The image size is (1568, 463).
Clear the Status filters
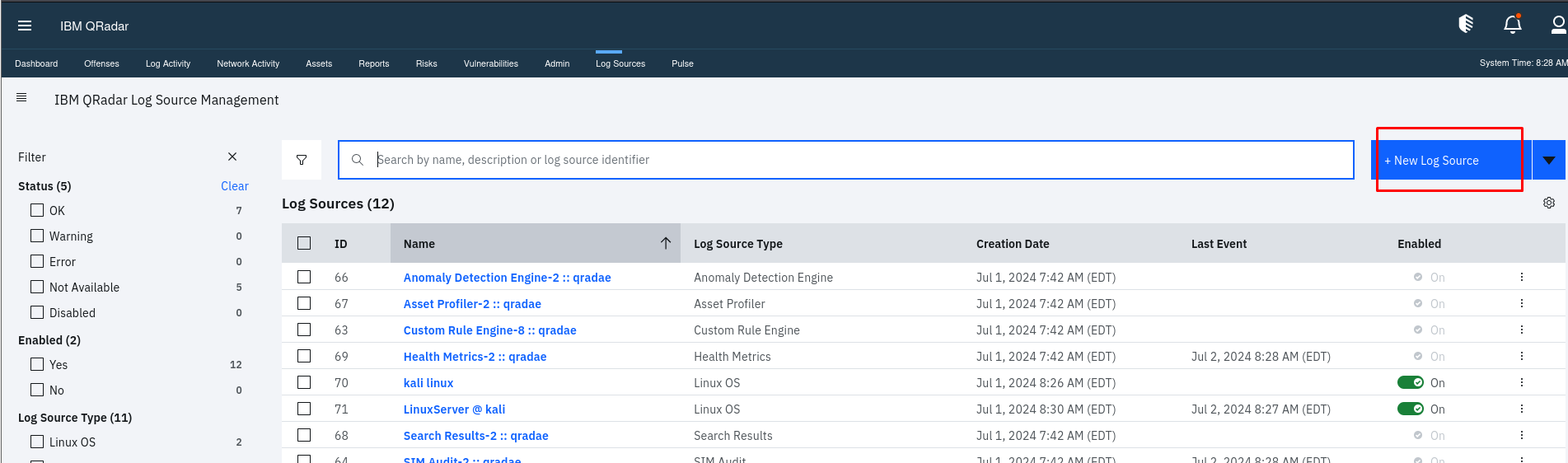[235, 186]
